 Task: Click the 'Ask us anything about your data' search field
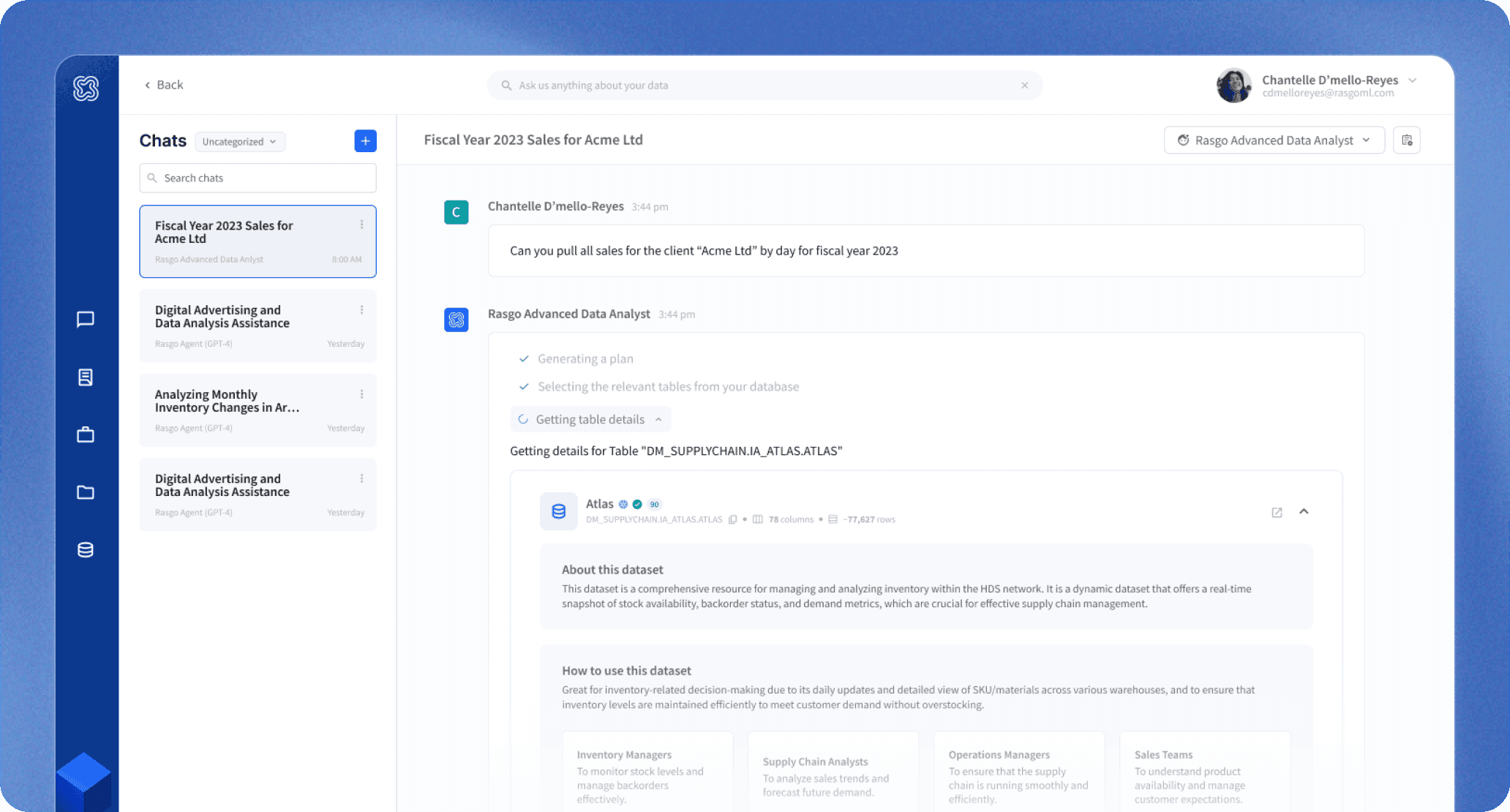pyautogui.click(x=765, y=86)
